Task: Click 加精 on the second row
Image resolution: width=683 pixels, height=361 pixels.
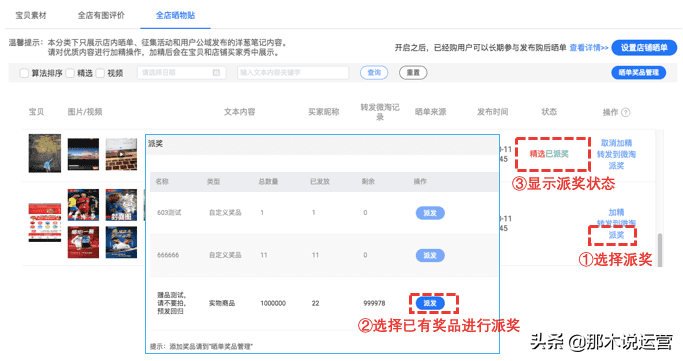Action: 616,212
